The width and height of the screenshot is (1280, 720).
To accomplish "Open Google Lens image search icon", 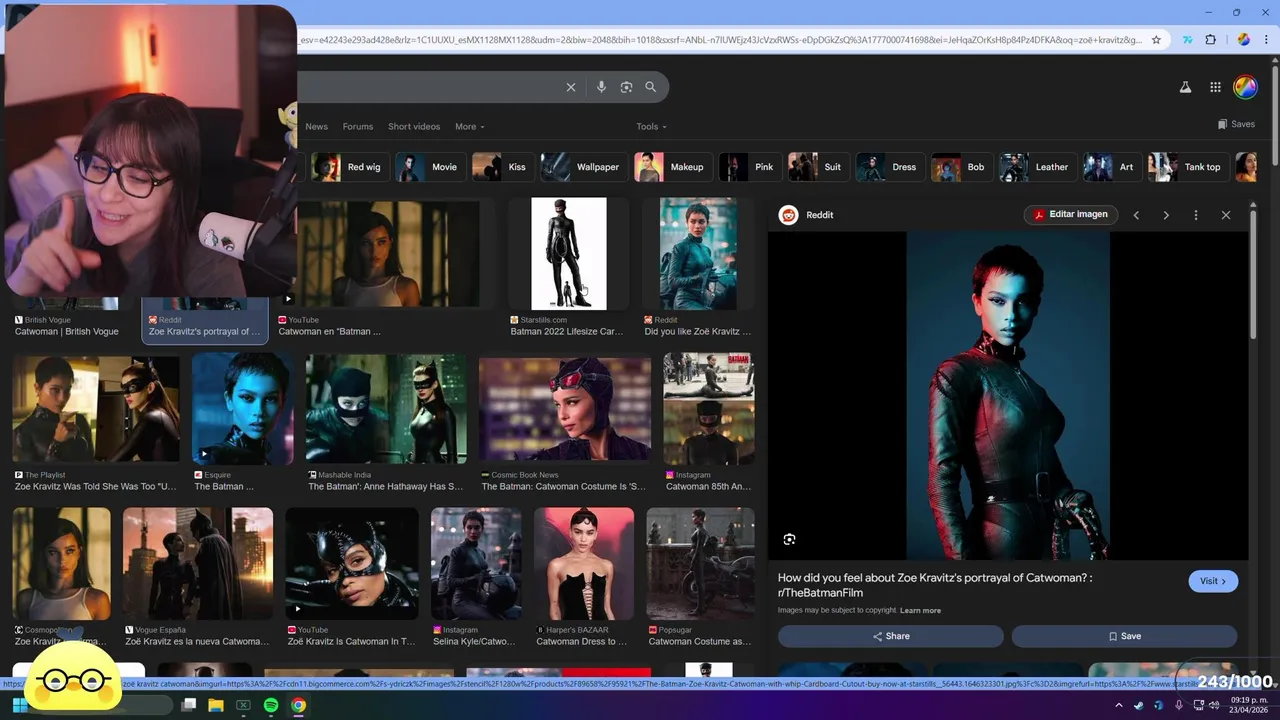I will tap(626, 87).
